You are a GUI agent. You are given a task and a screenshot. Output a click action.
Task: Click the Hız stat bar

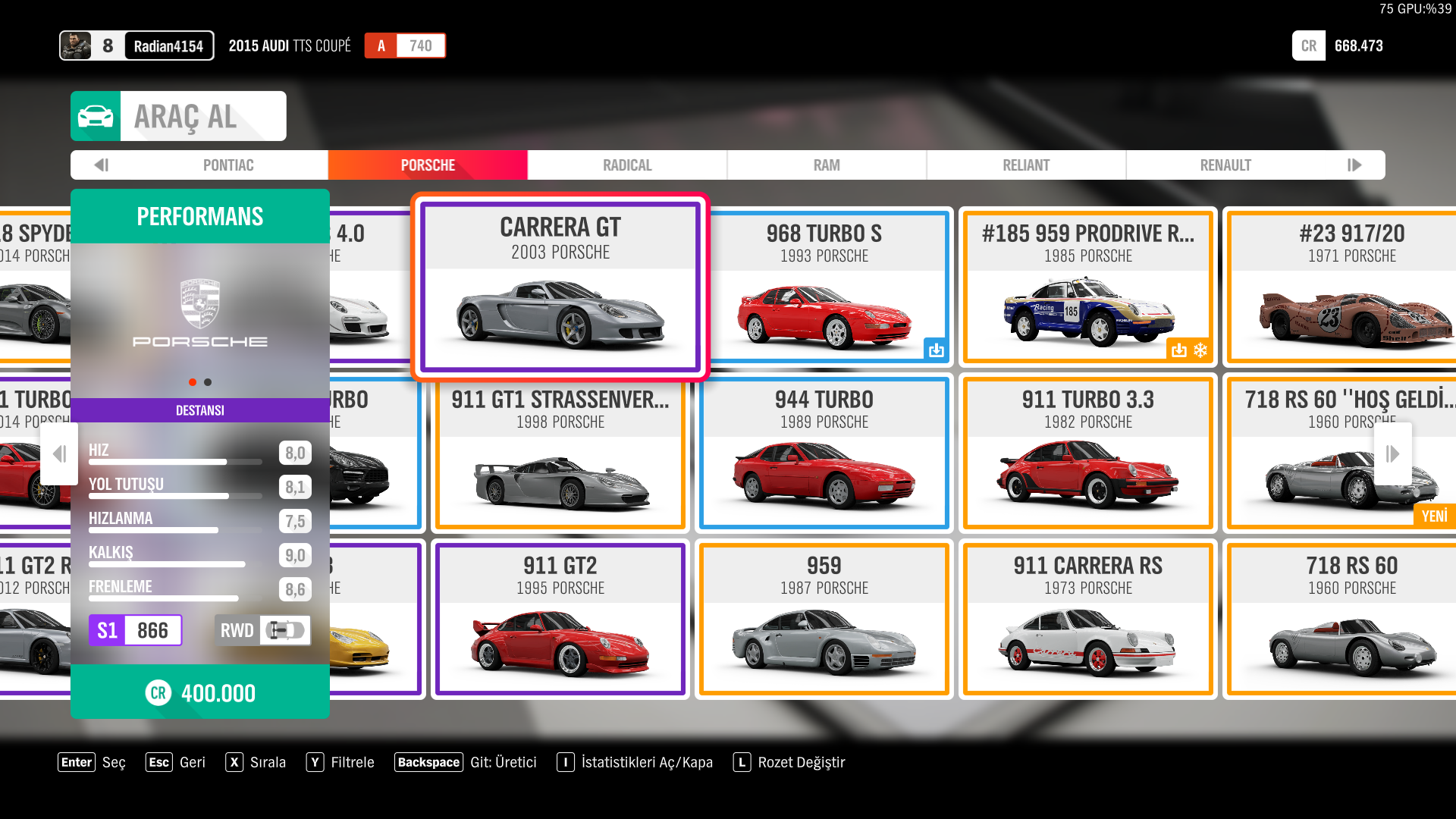tap(174, 461)
